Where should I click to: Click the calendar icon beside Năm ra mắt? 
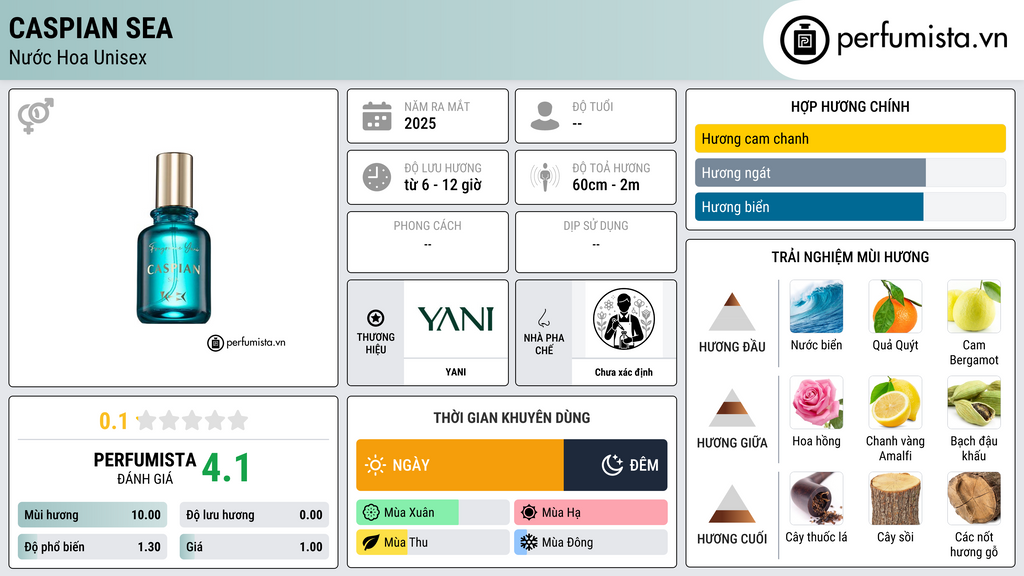pyautogui.click(x=377, y=116)
